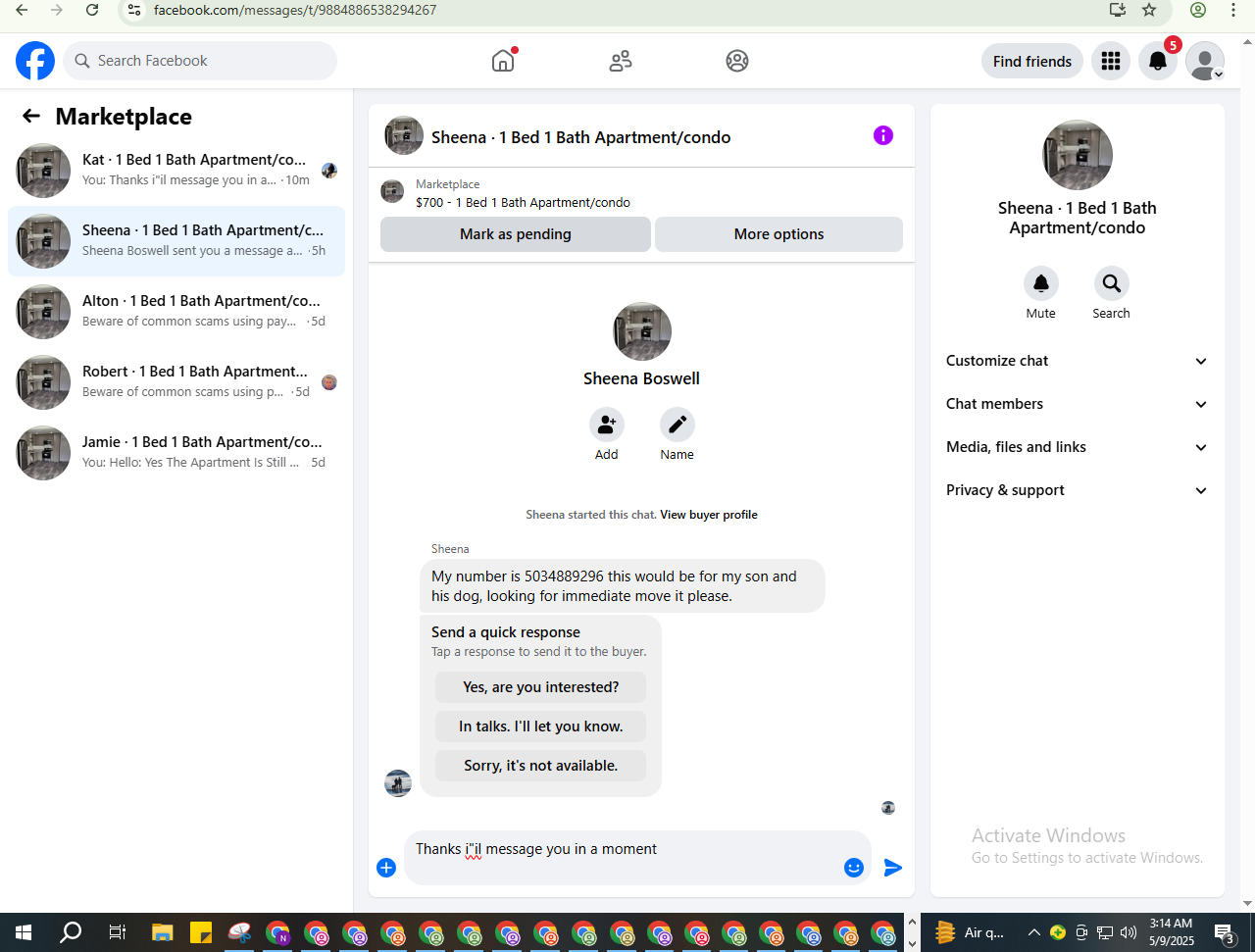Open the emoji picker in composer
This screenshot has height=952, width=1255.
point(854,868)
